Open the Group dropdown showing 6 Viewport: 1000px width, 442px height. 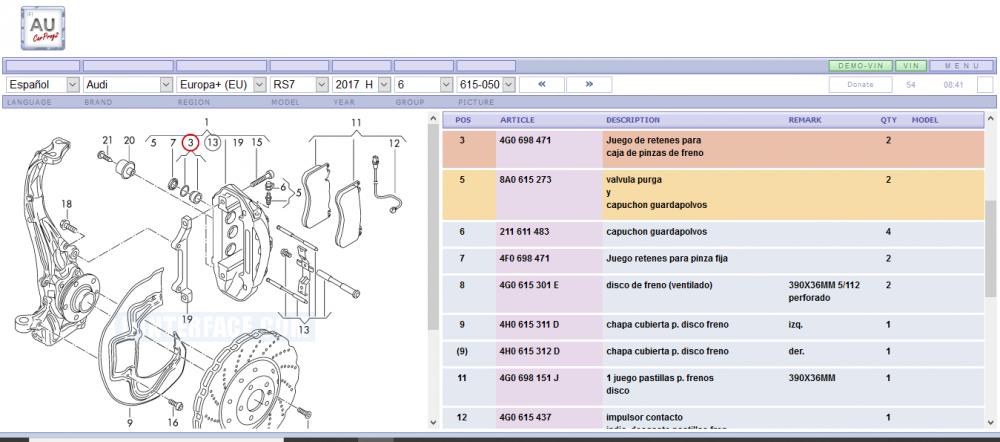coord(423,84)
